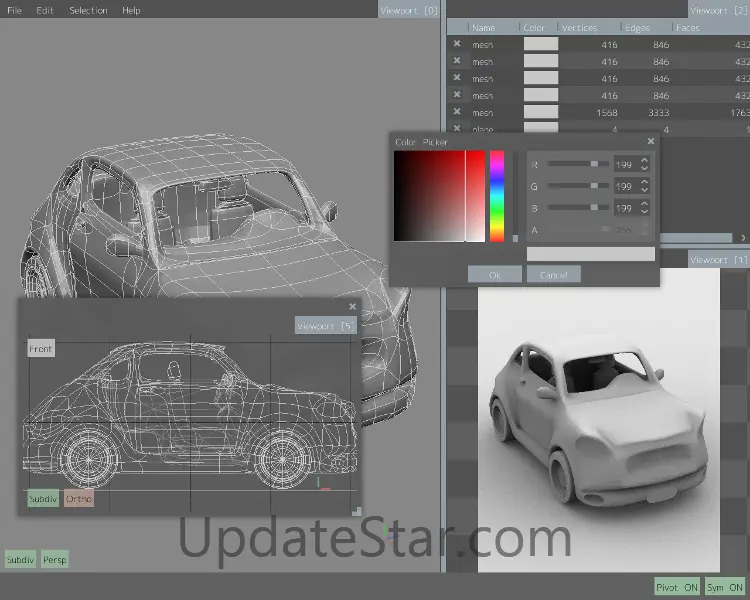Select the mesh row with 3333 edges

[598, 112]
